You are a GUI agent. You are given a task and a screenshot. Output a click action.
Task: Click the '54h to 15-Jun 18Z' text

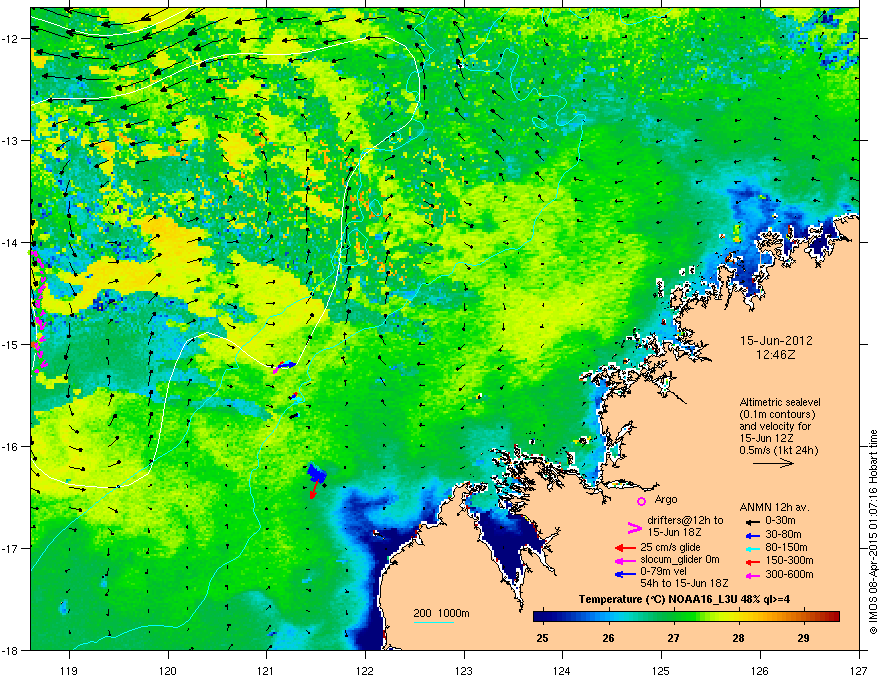pos(684,583)
